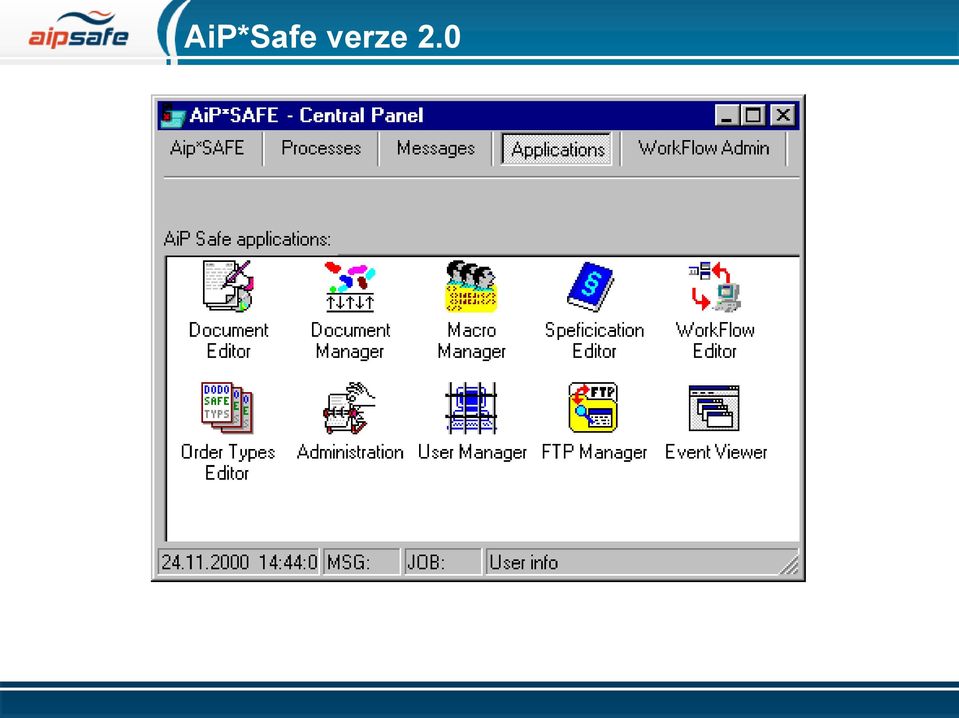
Task: Minimize the Central Panel window
Action: click(727, 116)
